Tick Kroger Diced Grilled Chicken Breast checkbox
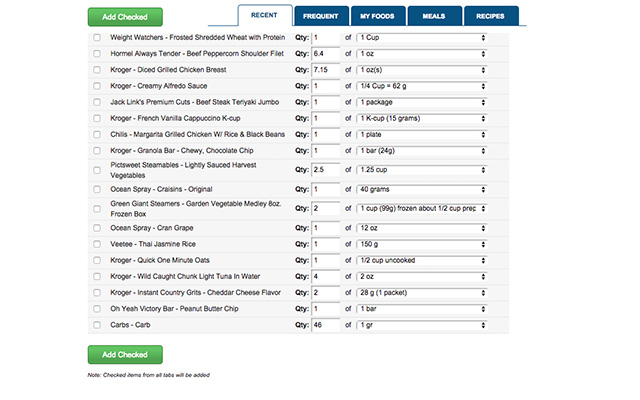 [x=97, y=70]
